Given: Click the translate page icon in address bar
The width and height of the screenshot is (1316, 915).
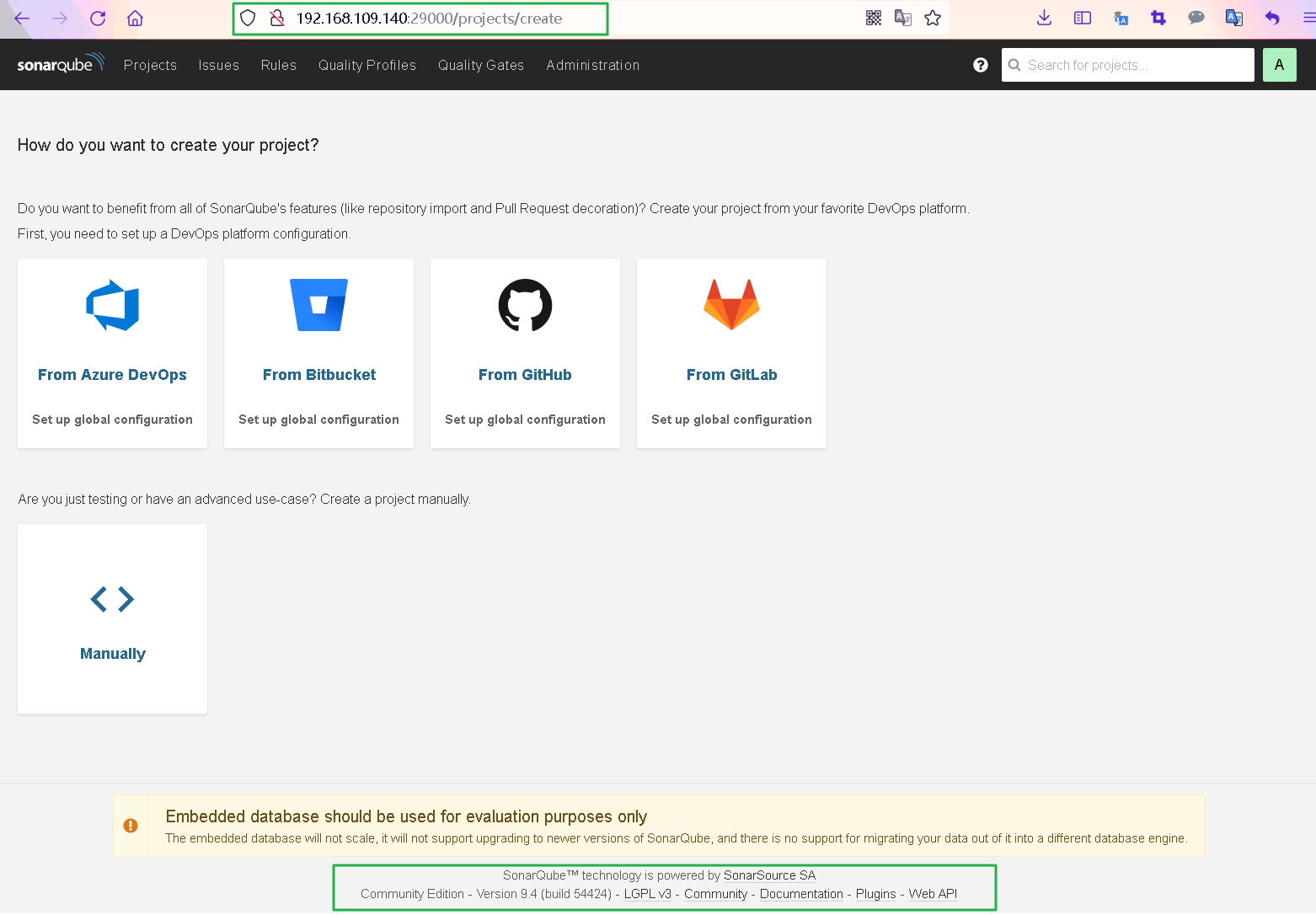Looking at the screenshot, I should (x=903, y=19).
